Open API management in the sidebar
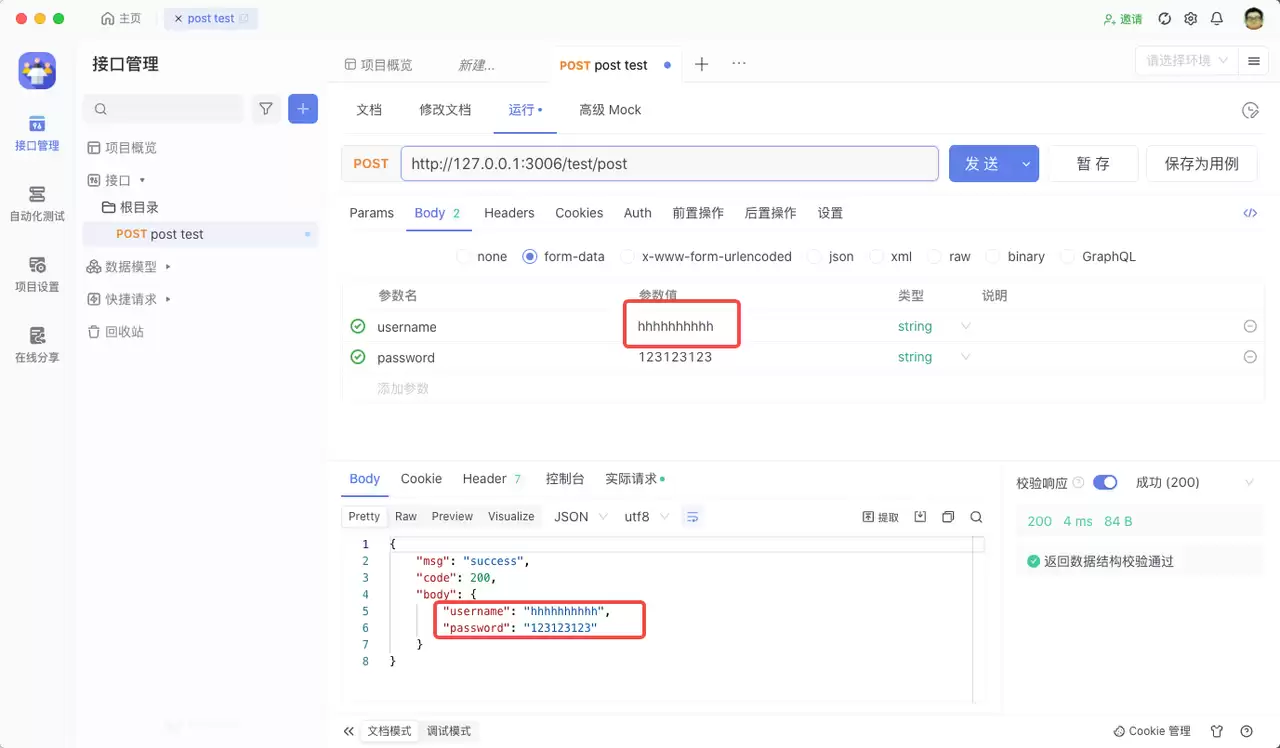The width and height of the screenshot is (1280, 748). coord(37,133)
